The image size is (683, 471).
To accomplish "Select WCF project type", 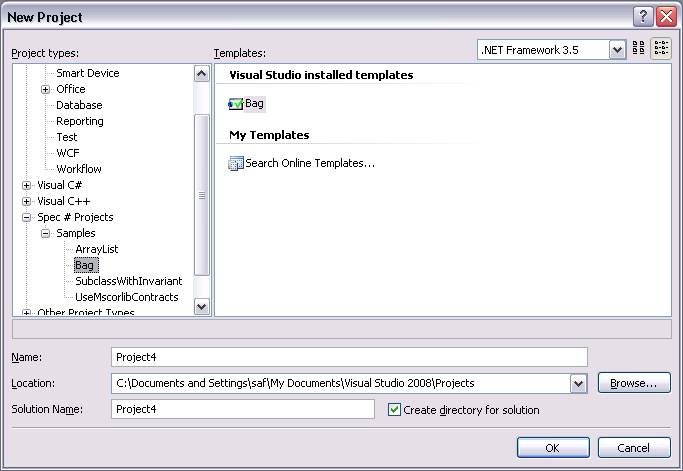I will click(x=68, y=153).
